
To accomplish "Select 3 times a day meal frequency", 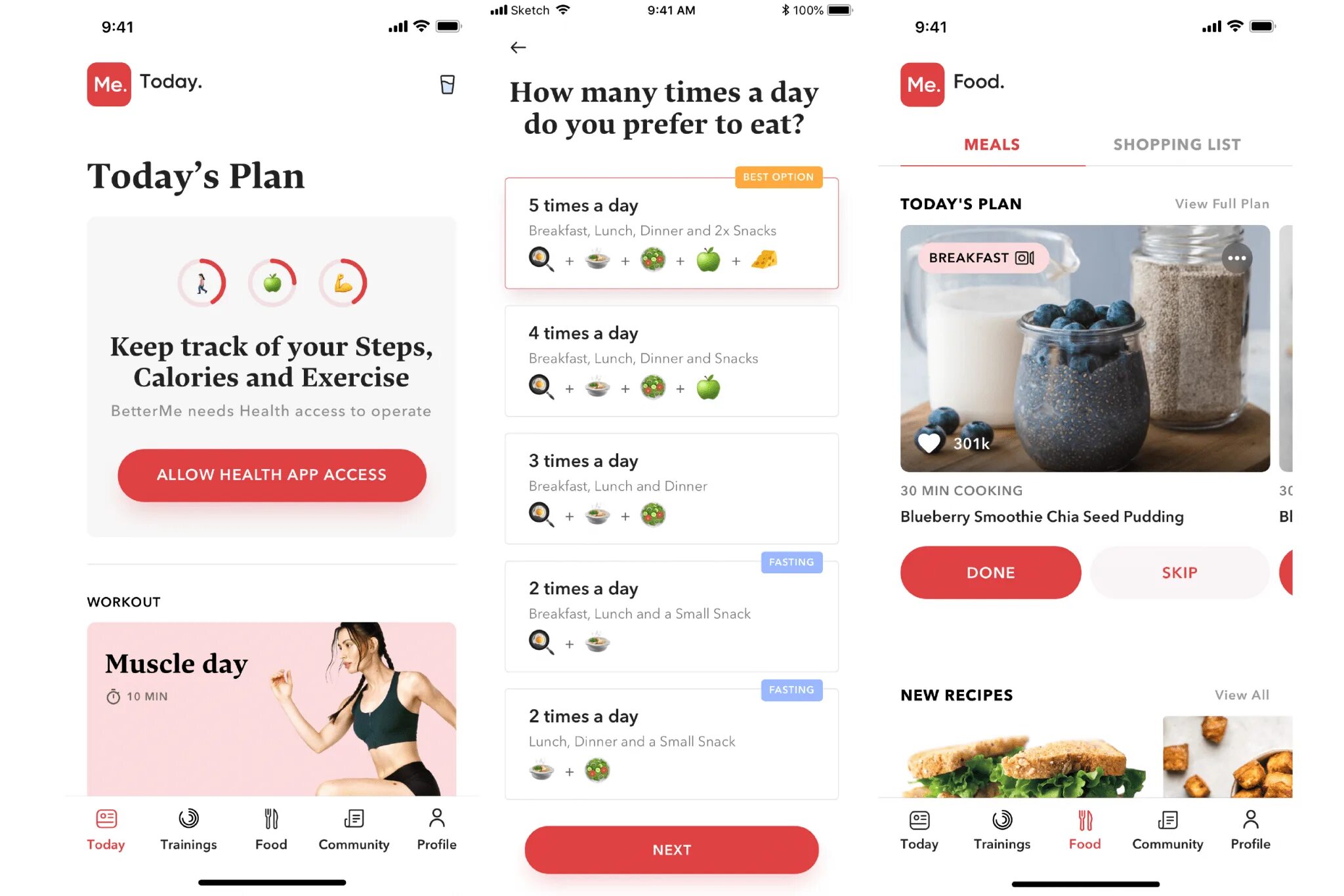I will [x=671, y=489].
